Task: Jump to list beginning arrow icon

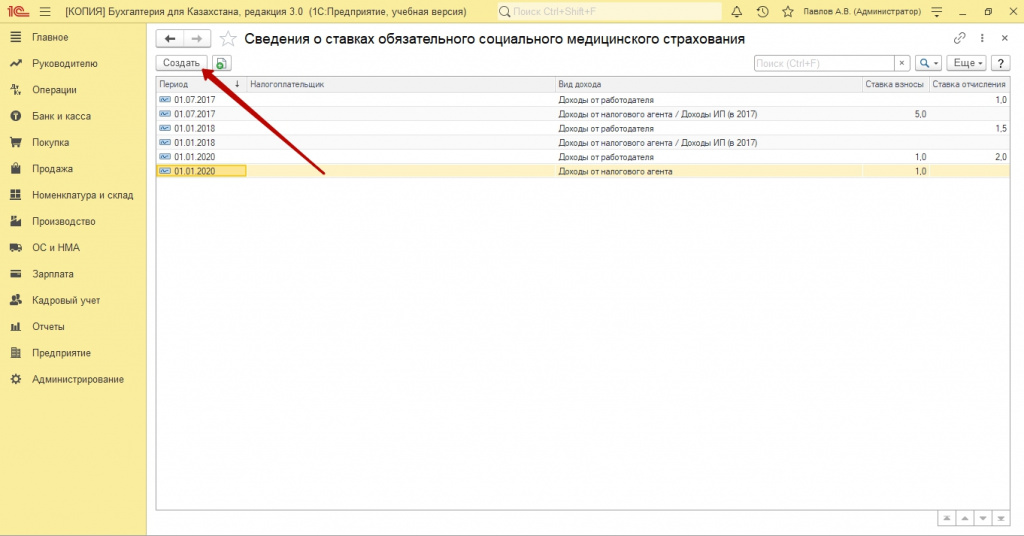Action: (946, 518)
